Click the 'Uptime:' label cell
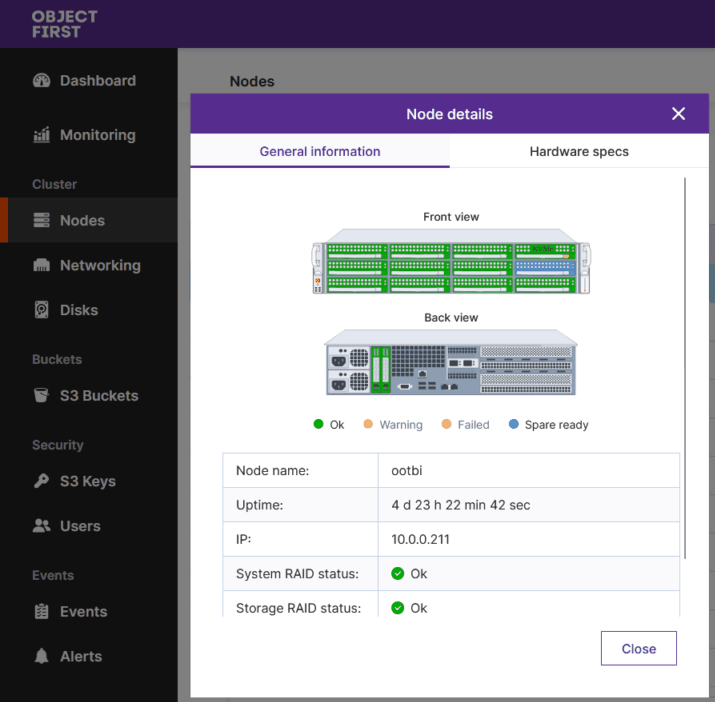 301,505
